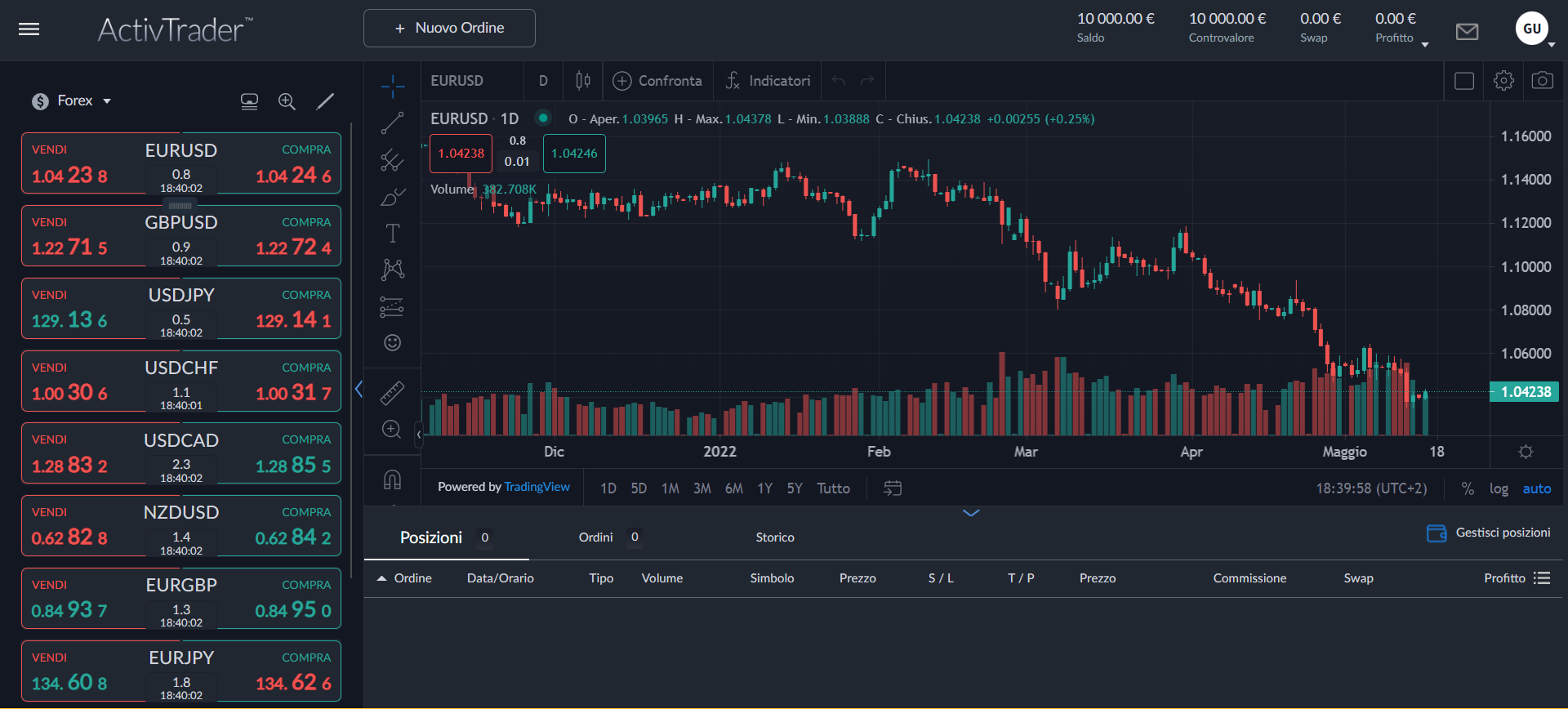Open the Posizioni tab
Screen dimensions: 1568x709
[446, 537]
